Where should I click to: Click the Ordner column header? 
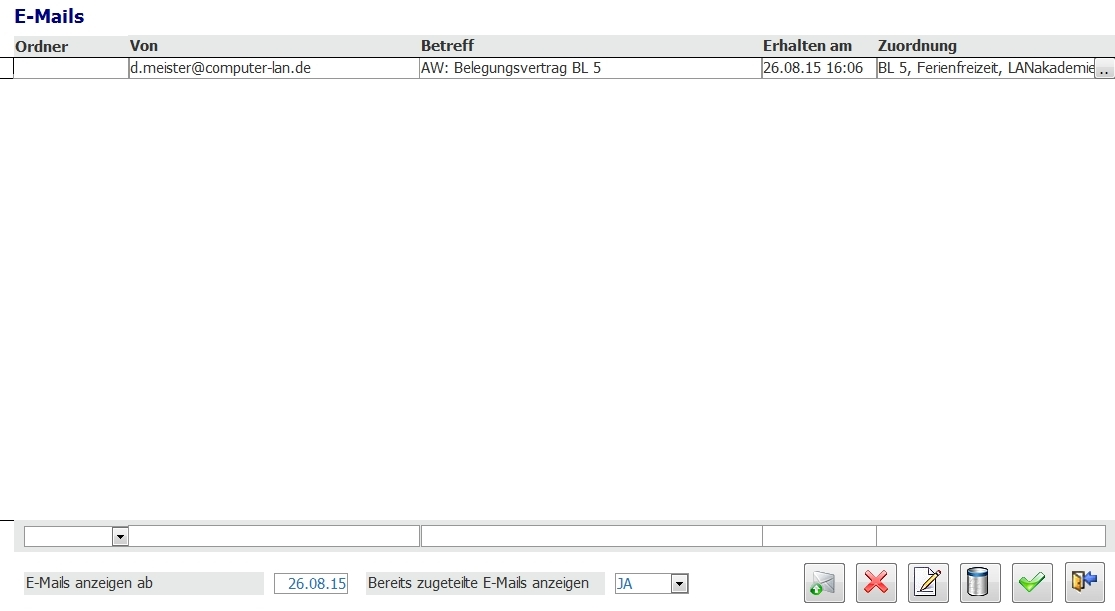coord(41,46)
